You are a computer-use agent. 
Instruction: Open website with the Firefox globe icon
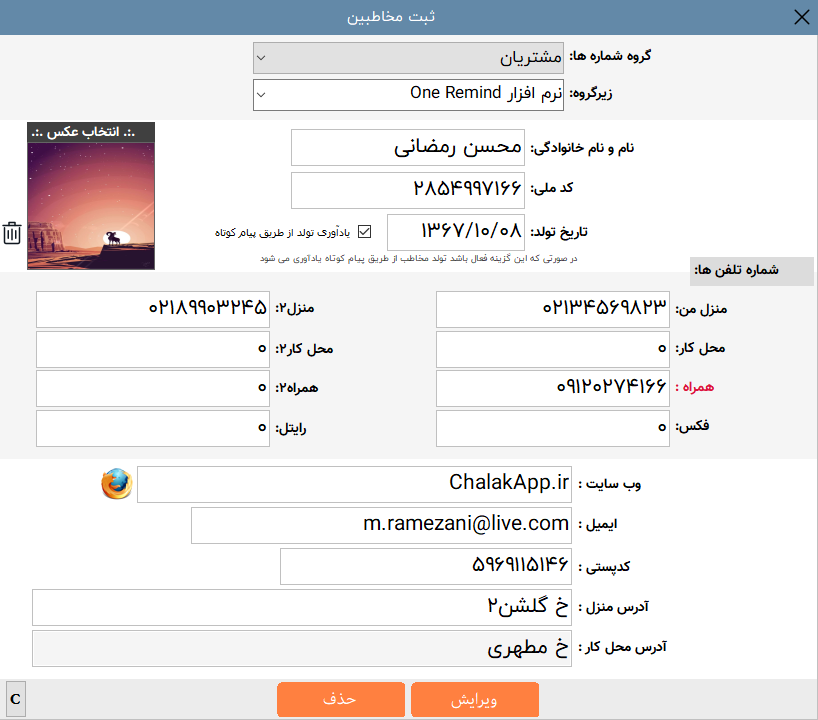[x=116, y=484]
